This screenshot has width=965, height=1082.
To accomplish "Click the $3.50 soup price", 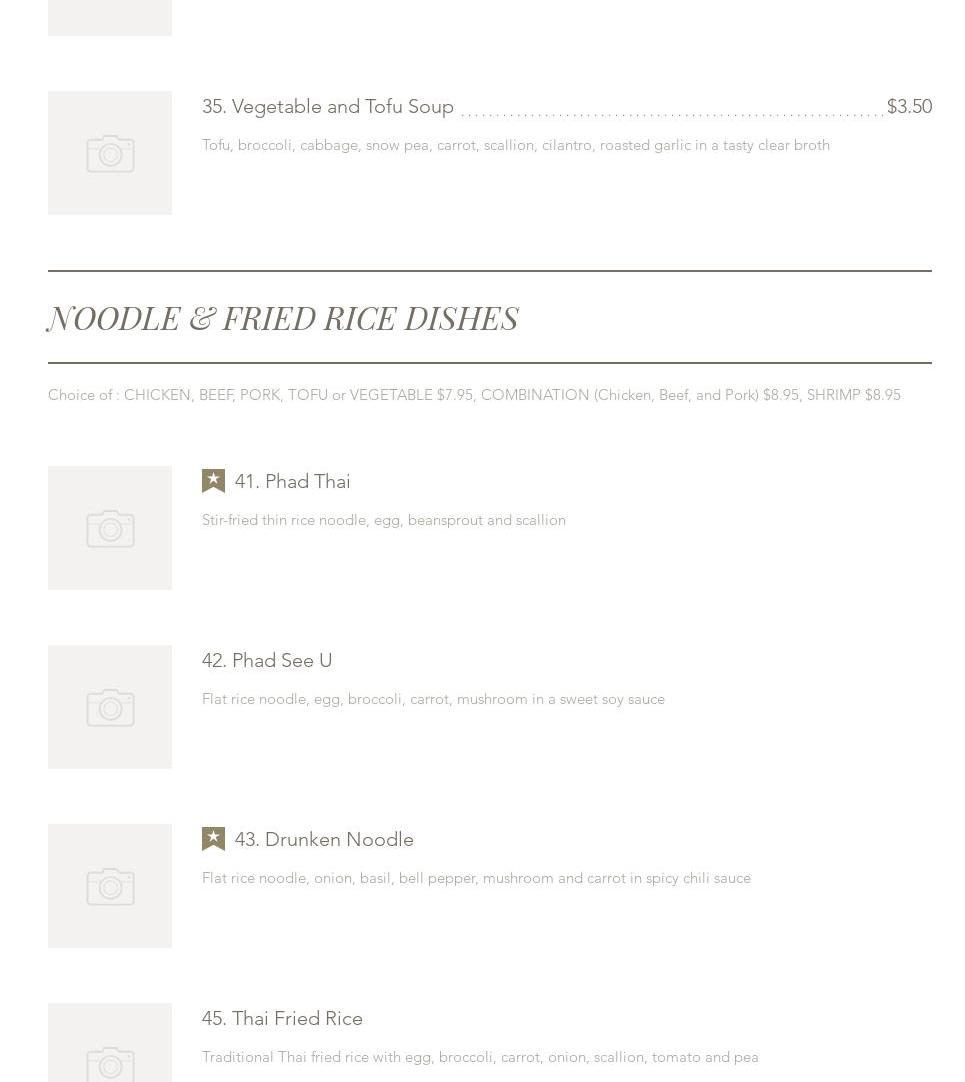I will point(909,106).
